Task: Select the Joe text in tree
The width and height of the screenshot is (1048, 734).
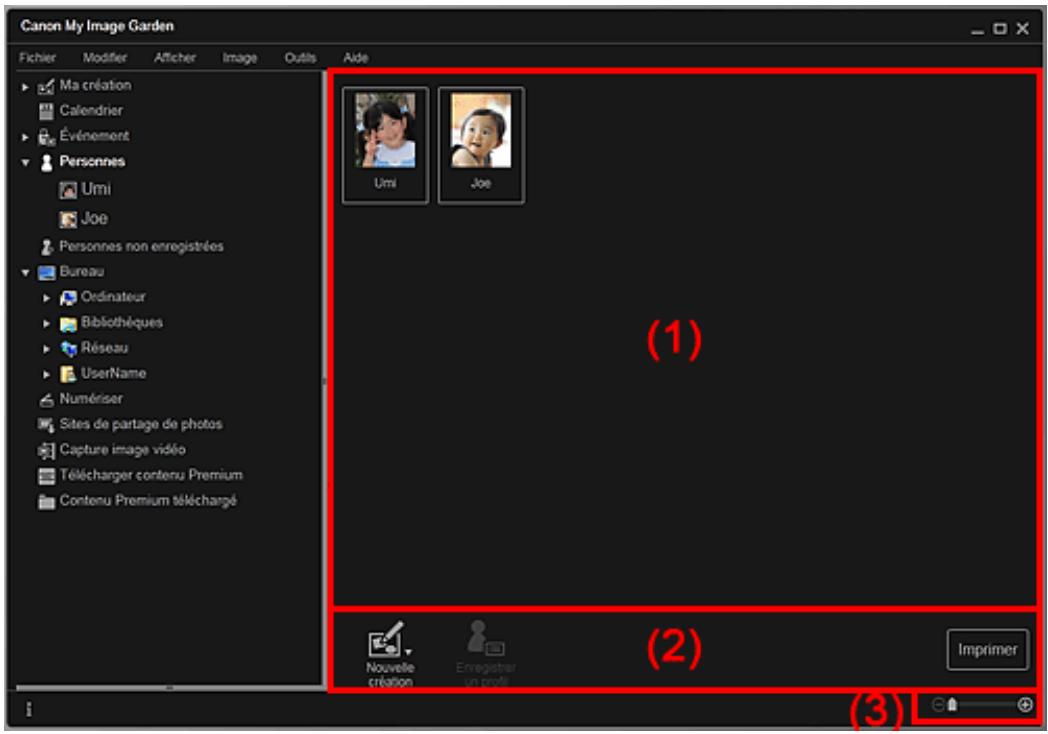Action: (94, 219)
